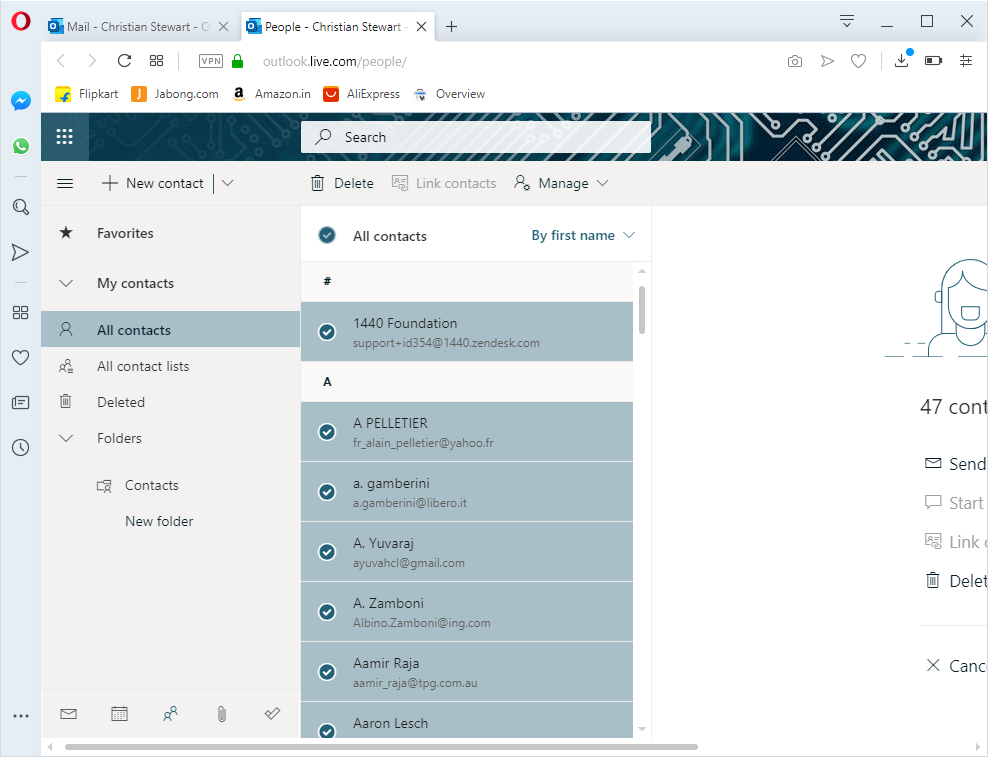The width and height of the screenshot is (988, 757).
Task: Open Messenger in Opera sidebar
Action: pos(21,101)
